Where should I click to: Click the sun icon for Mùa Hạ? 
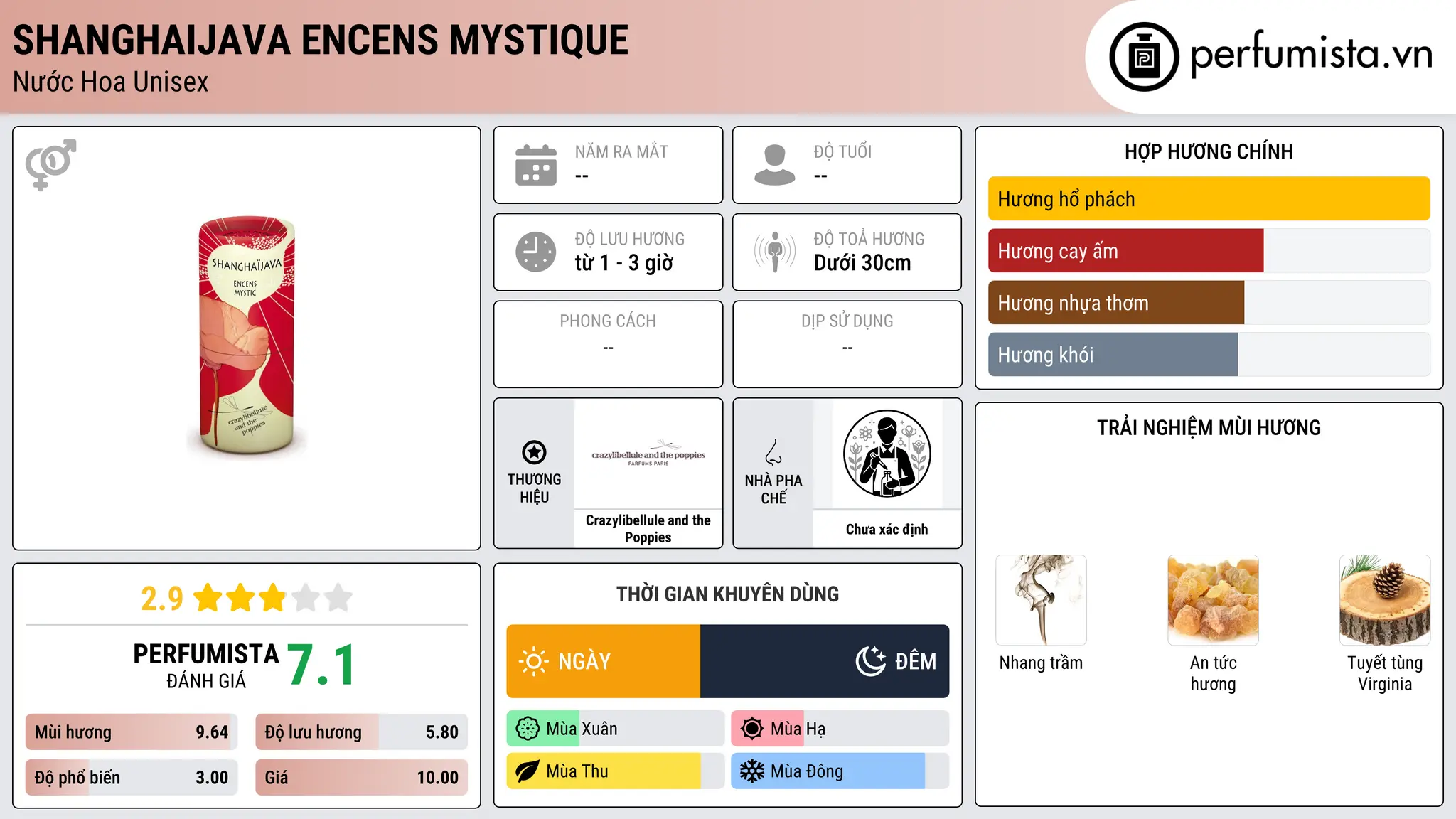point(752,729)
